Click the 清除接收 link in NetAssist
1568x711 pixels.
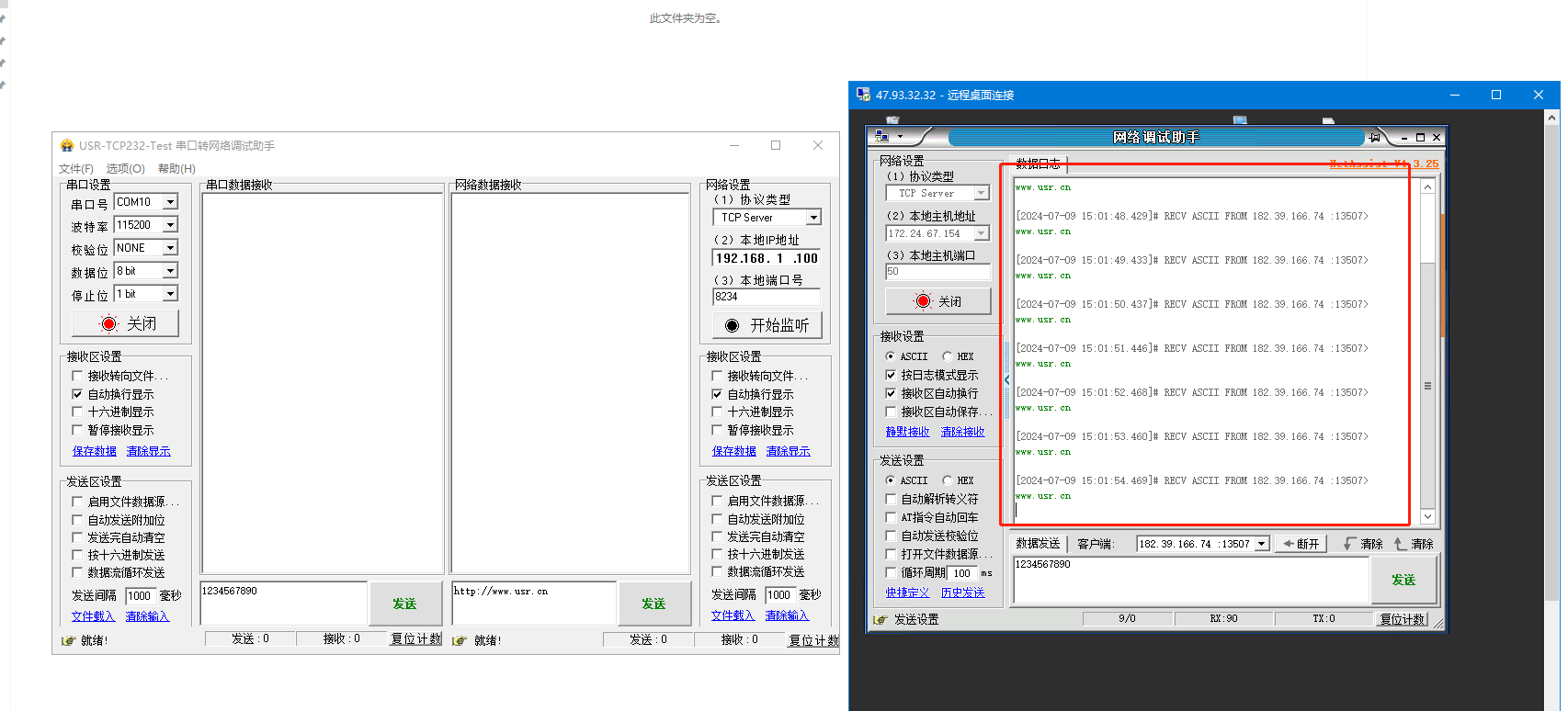tap(962, 432)
